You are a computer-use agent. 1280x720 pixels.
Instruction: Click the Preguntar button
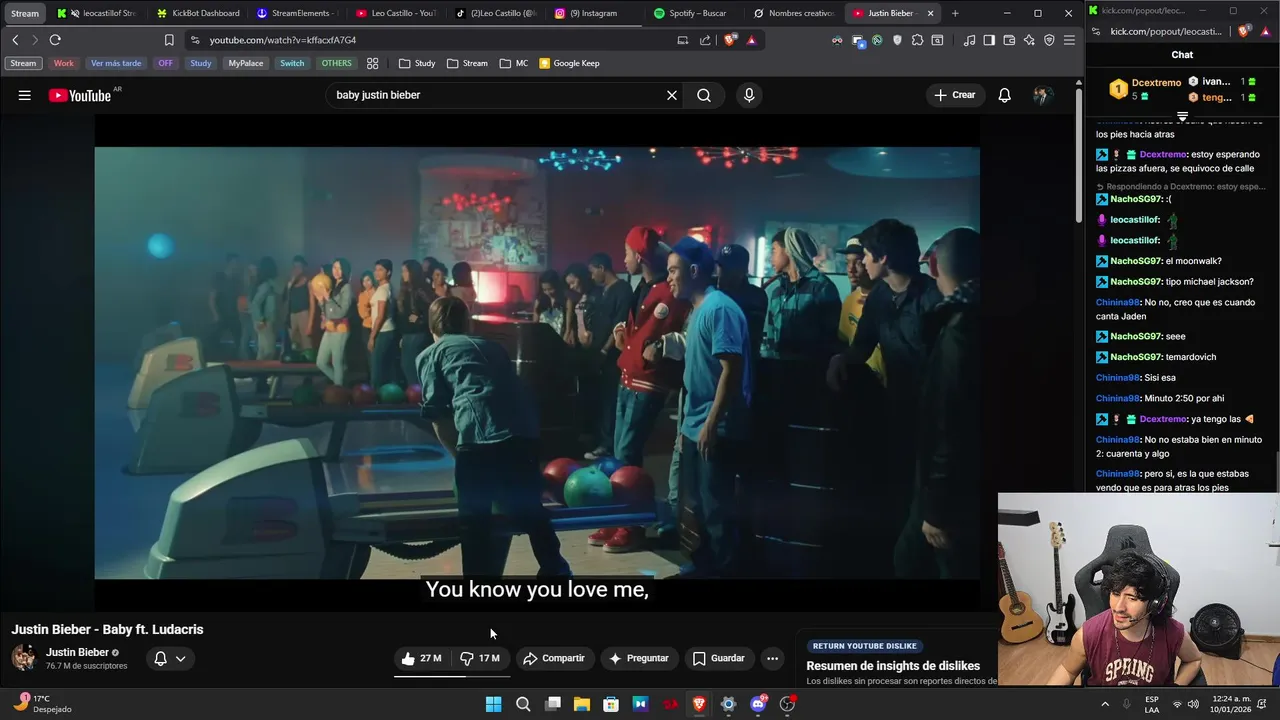639,658
